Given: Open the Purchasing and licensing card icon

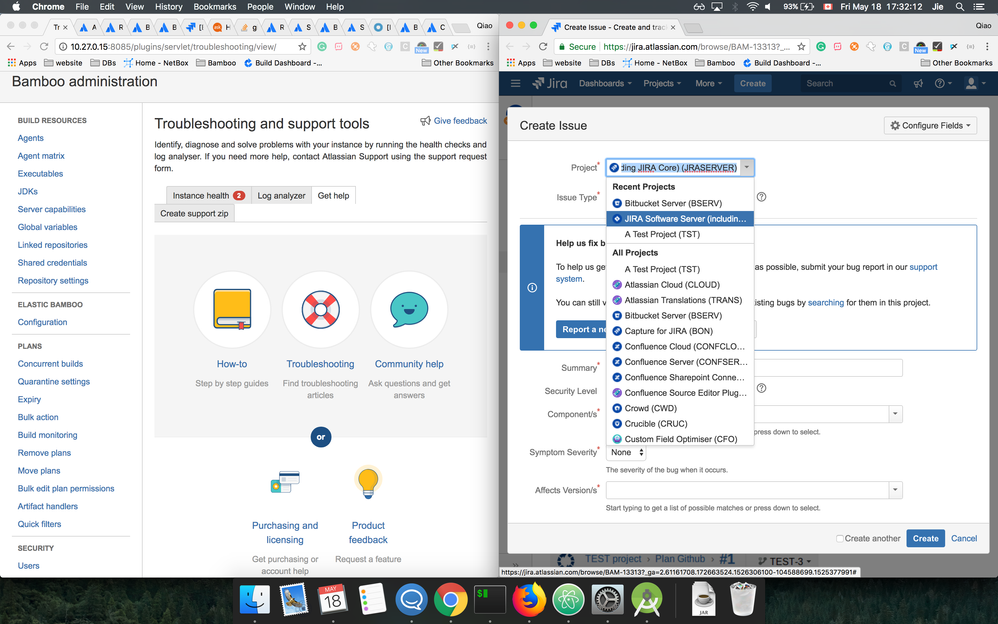Looking at the screenshot, I should click(x=285, y=482).
